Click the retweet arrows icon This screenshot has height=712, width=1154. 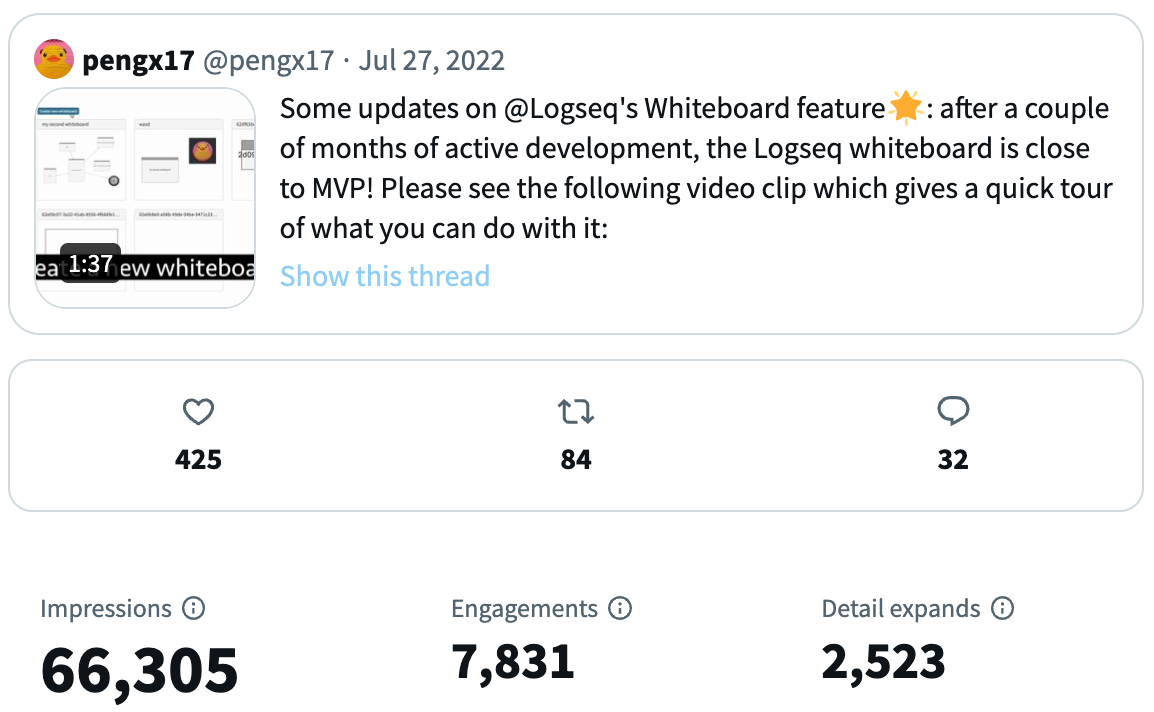point(576,412)
